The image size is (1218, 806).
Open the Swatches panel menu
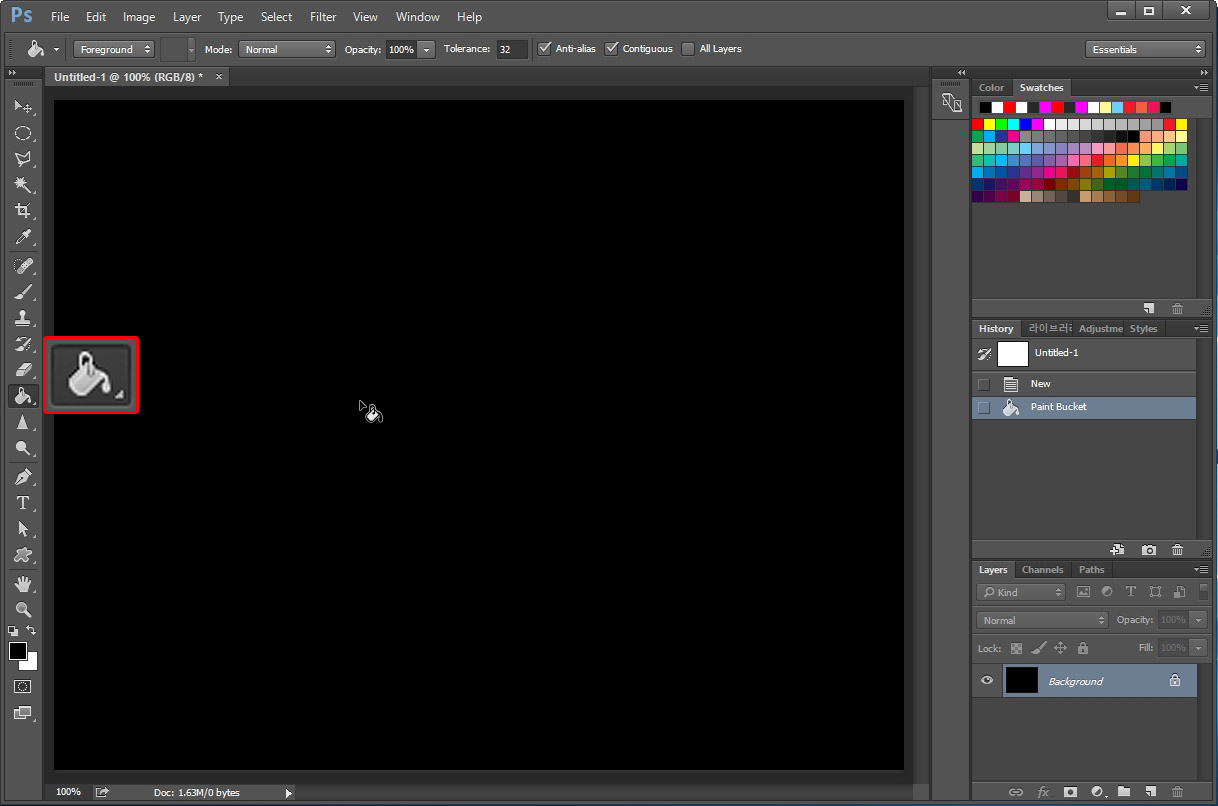[x=1201, y=88]
